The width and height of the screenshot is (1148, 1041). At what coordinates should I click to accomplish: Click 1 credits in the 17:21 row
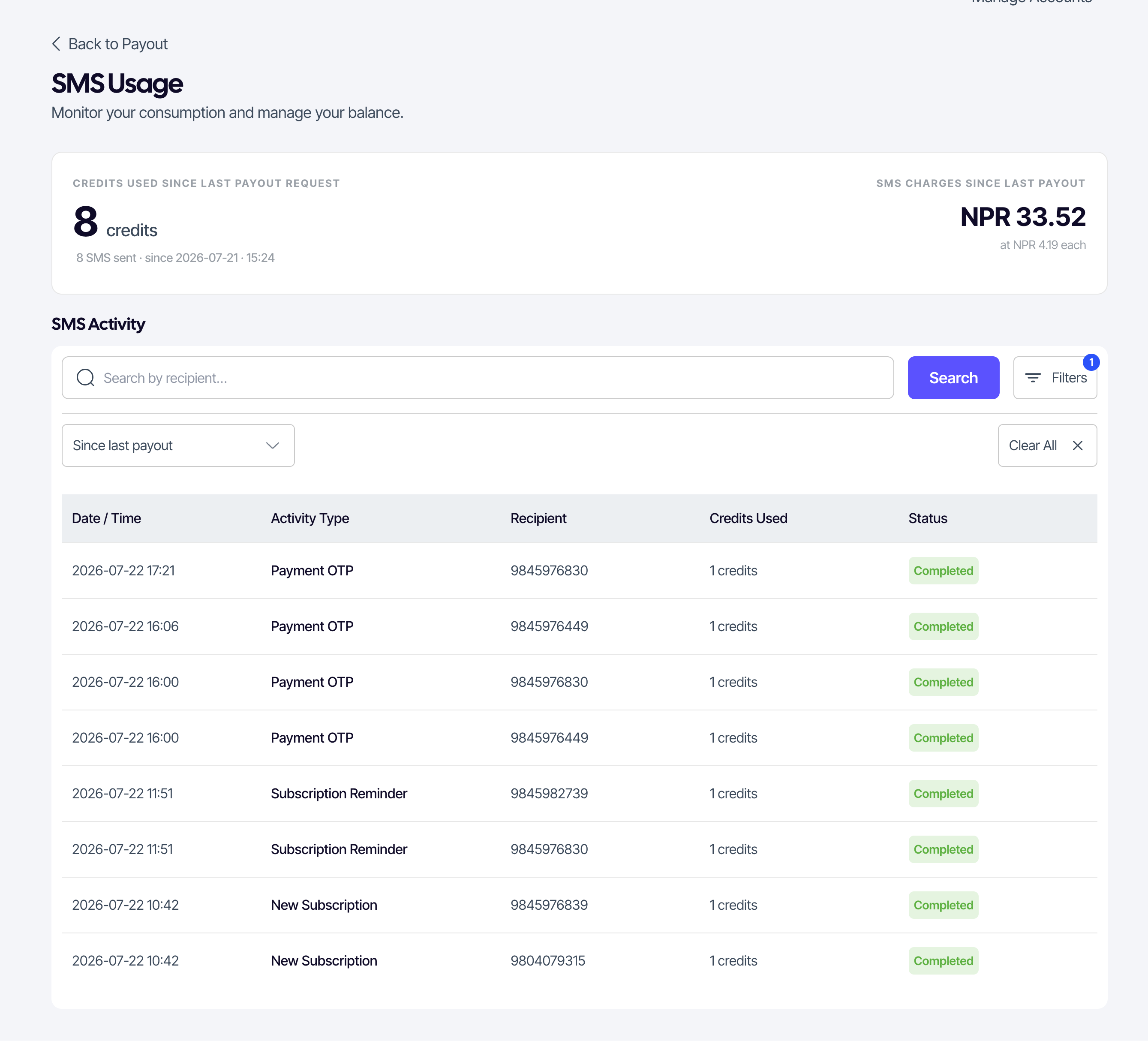(x=733, y=571)
